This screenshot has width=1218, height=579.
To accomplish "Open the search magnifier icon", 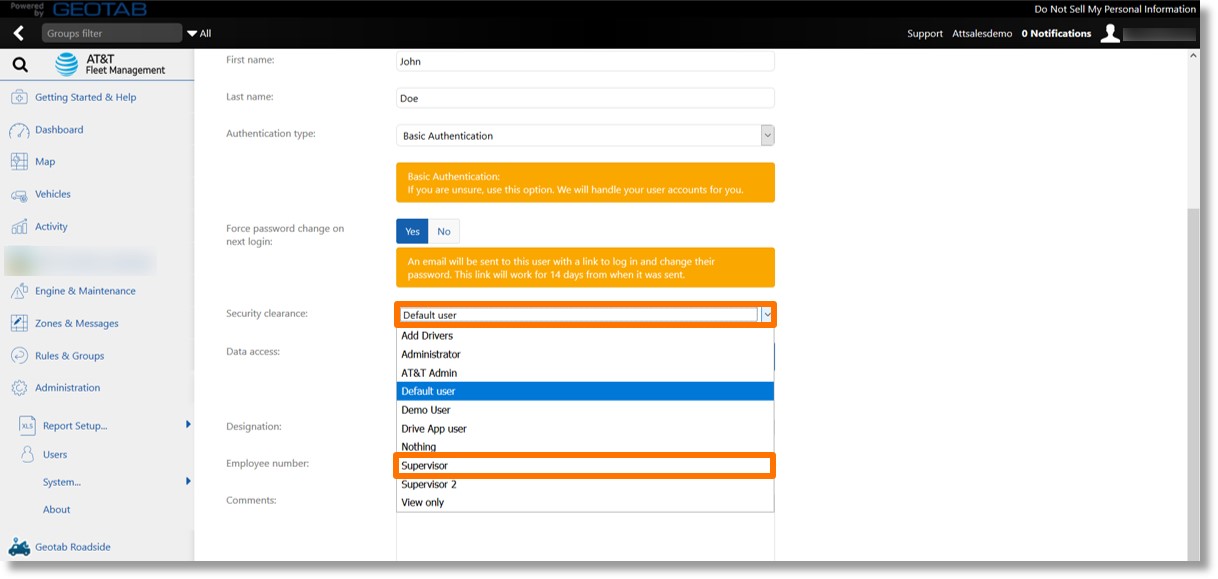I will [x=19, y=66].
